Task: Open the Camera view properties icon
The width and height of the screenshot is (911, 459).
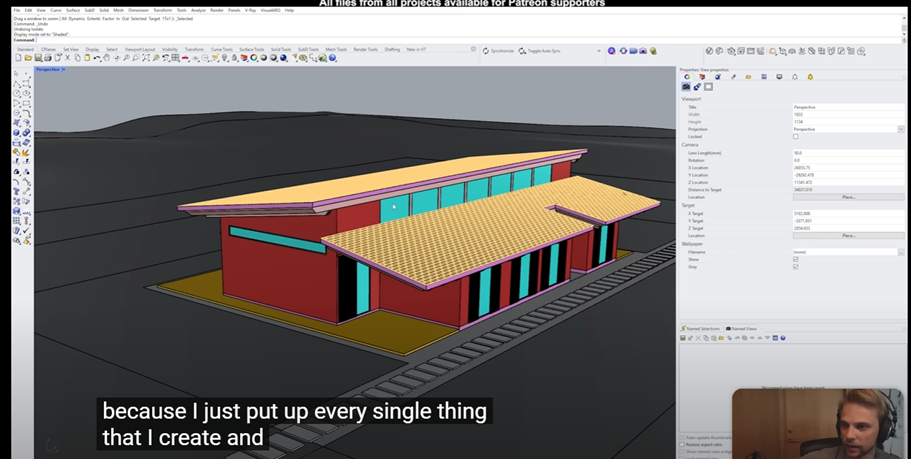Action: coord(686,87)
